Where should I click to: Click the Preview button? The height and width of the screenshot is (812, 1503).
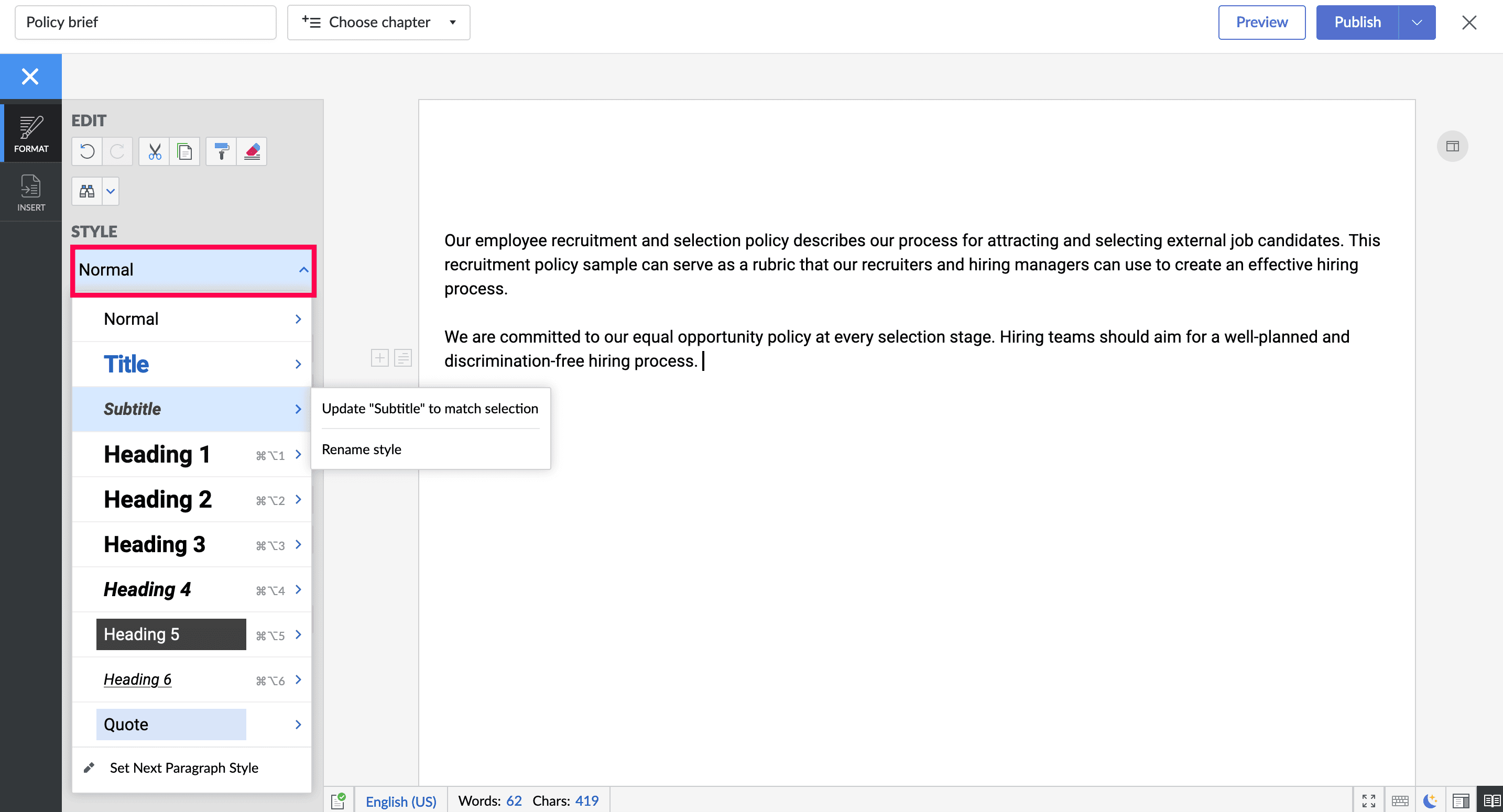(1261, 22)
